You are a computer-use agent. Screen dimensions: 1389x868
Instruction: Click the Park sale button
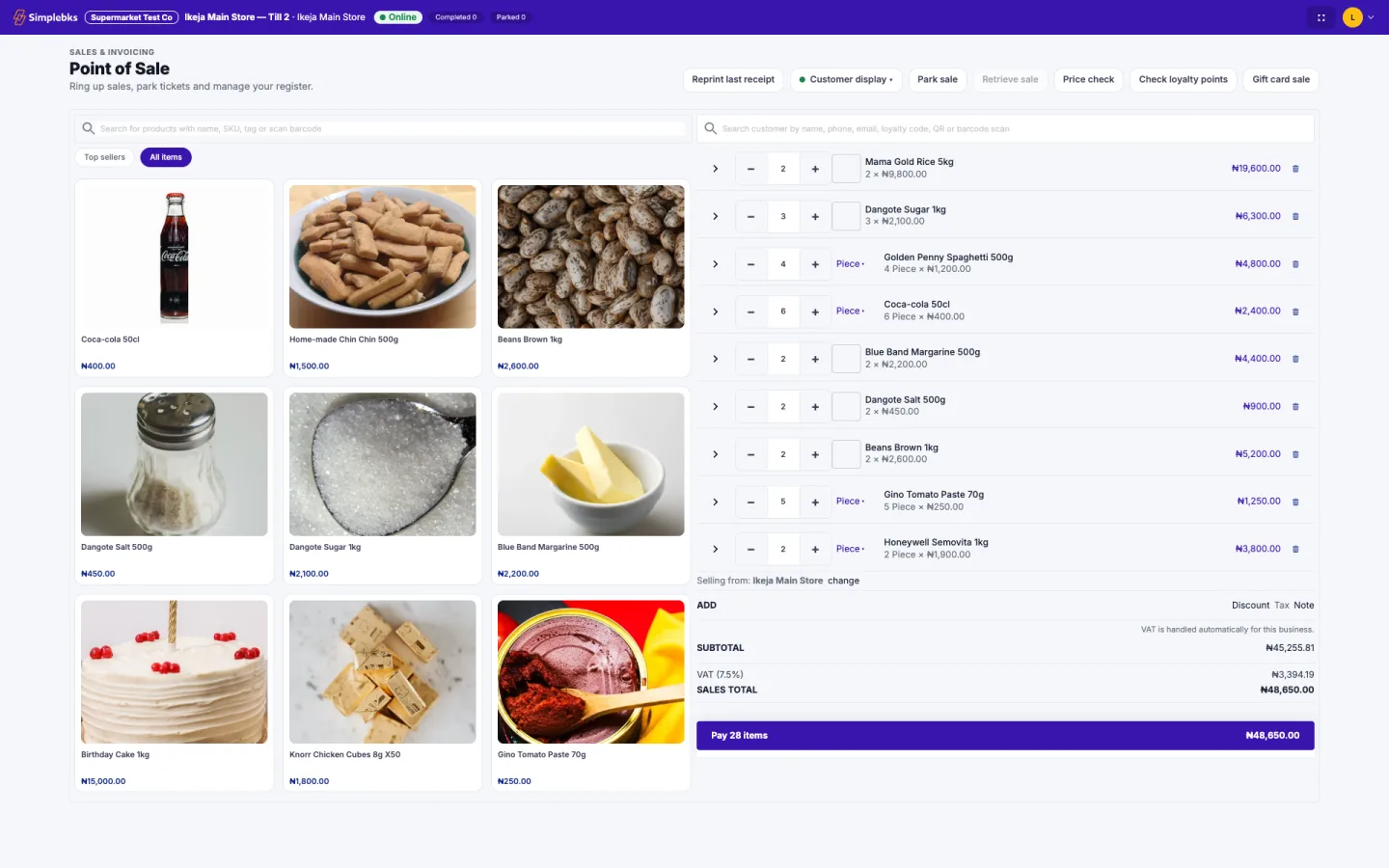[938, 80]
